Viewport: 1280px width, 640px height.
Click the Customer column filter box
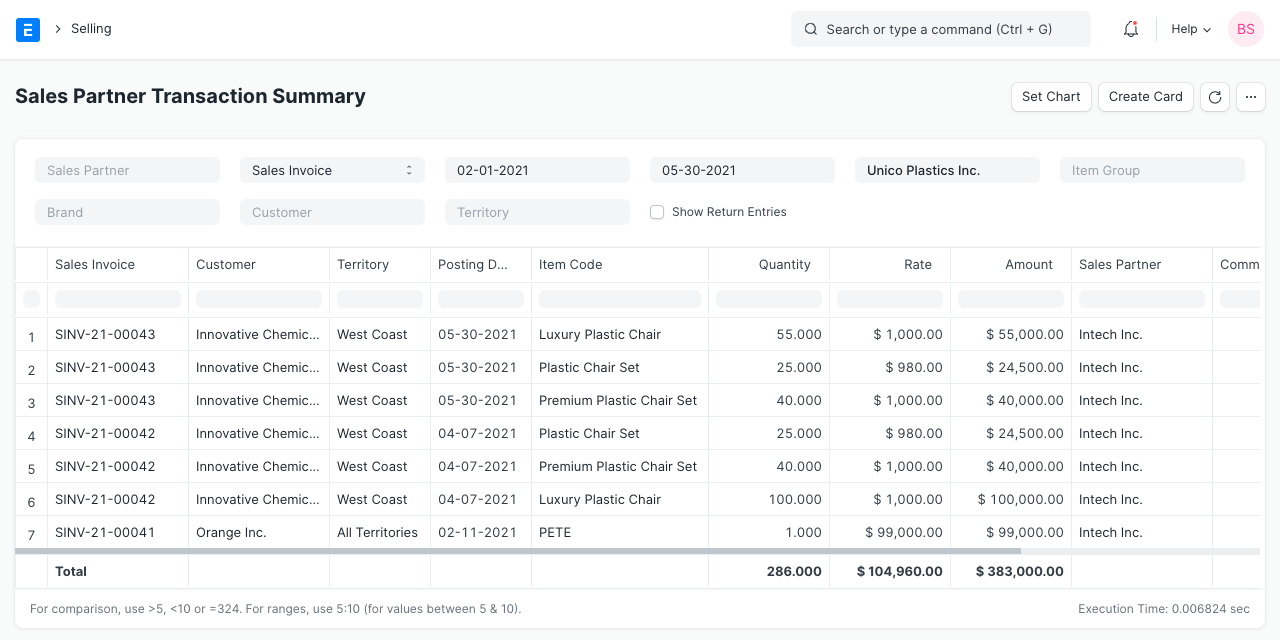tap(259, 299)
